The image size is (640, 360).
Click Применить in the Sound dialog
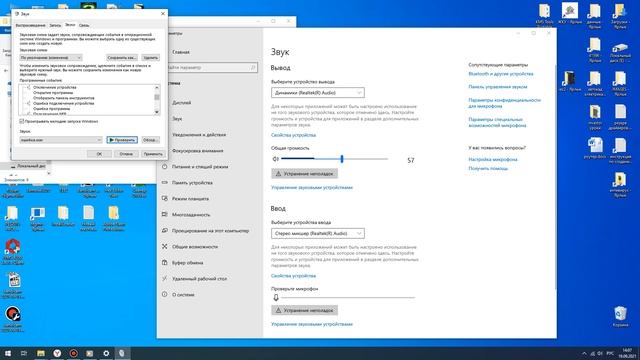[153, 154]
